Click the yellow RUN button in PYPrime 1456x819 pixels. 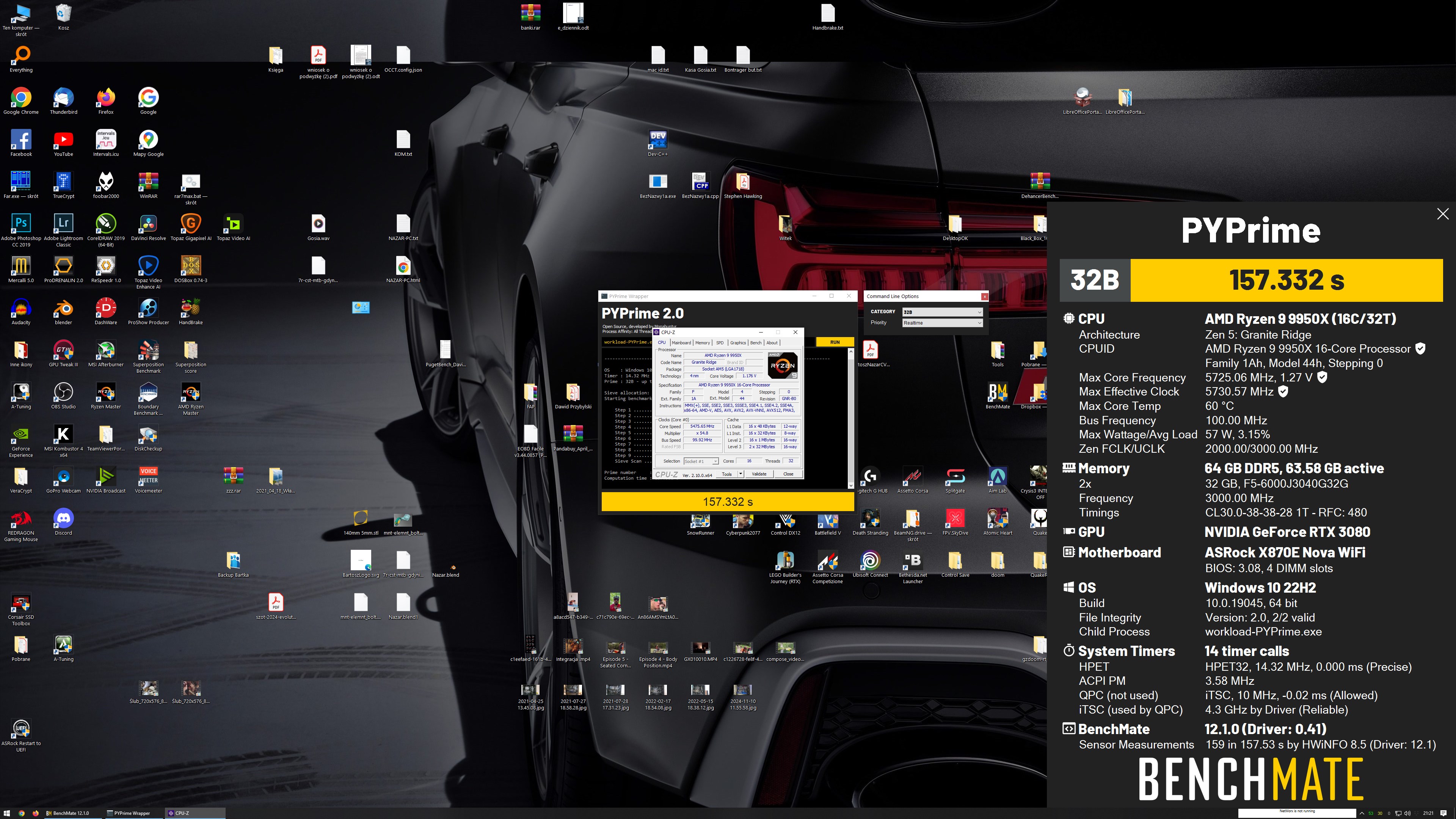point(835,342)
